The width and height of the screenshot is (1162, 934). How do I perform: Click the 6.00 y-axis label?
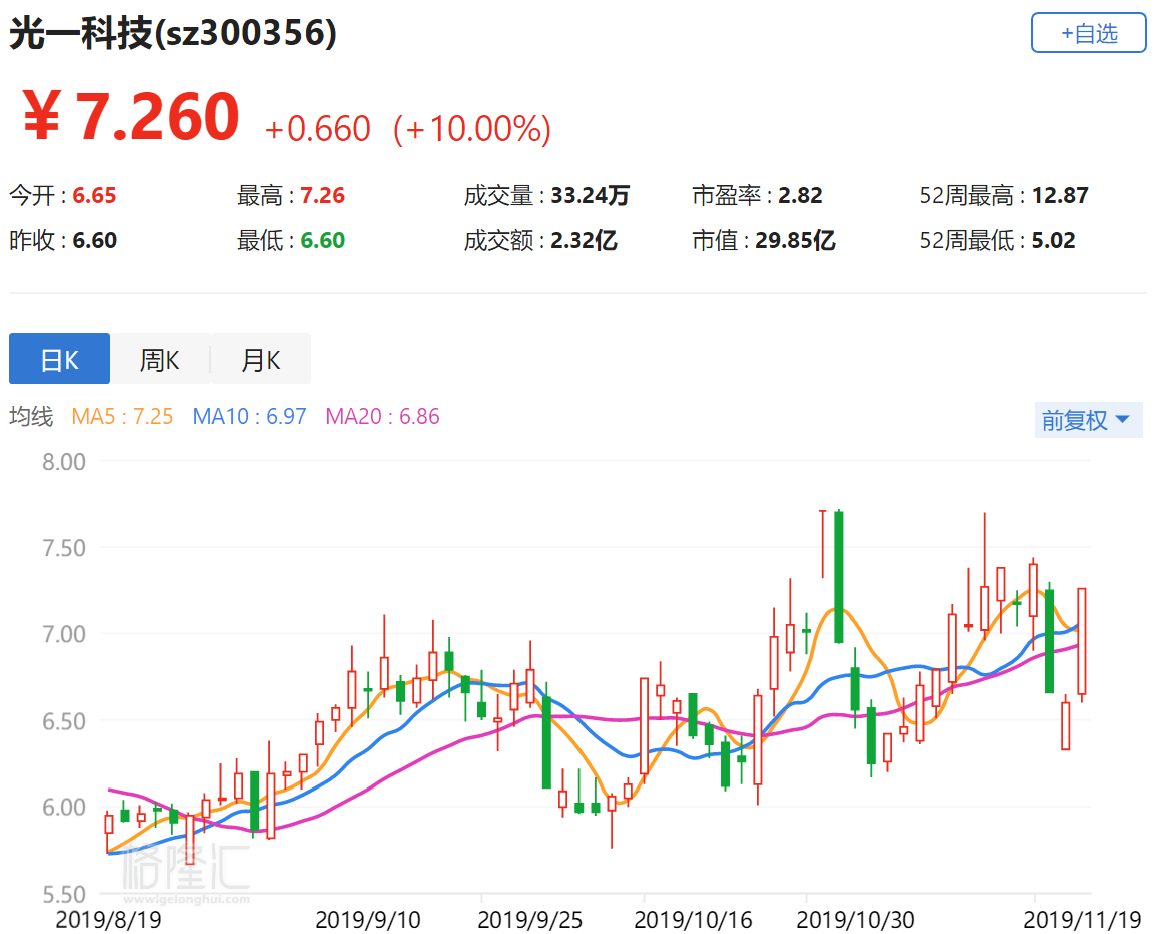pyautogui.click(x=64, y=807)
